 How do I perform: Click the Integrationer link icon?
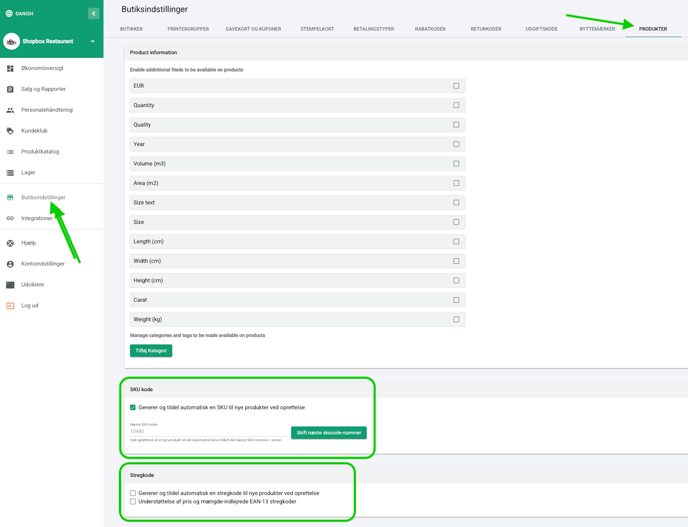10,218
